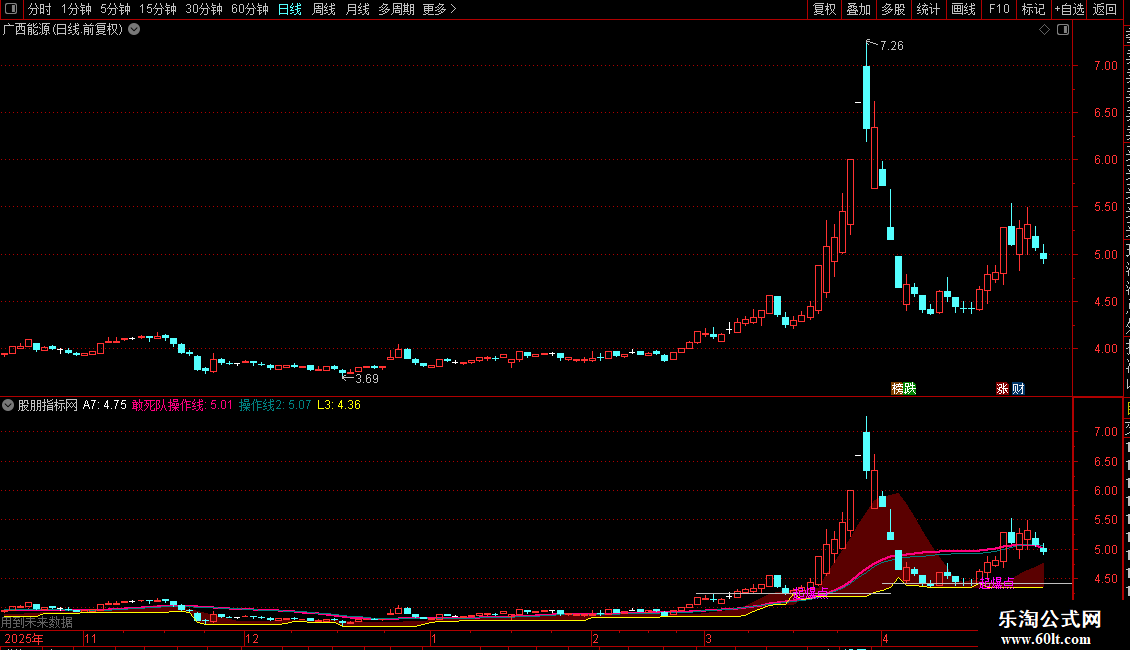Click the month 1 timeline marker

pos(434,638)
